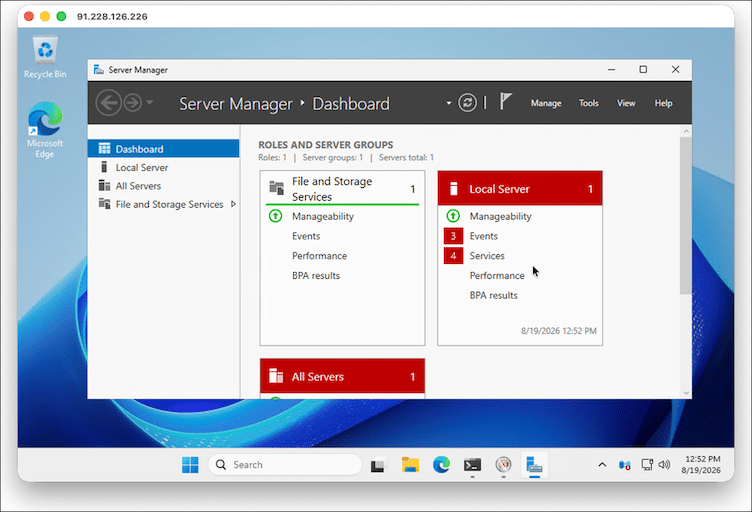Image resolution: width=752 pixels, height=512 pixels.
Task: Click the volume speaker tray icon
Action: point(664,465)
